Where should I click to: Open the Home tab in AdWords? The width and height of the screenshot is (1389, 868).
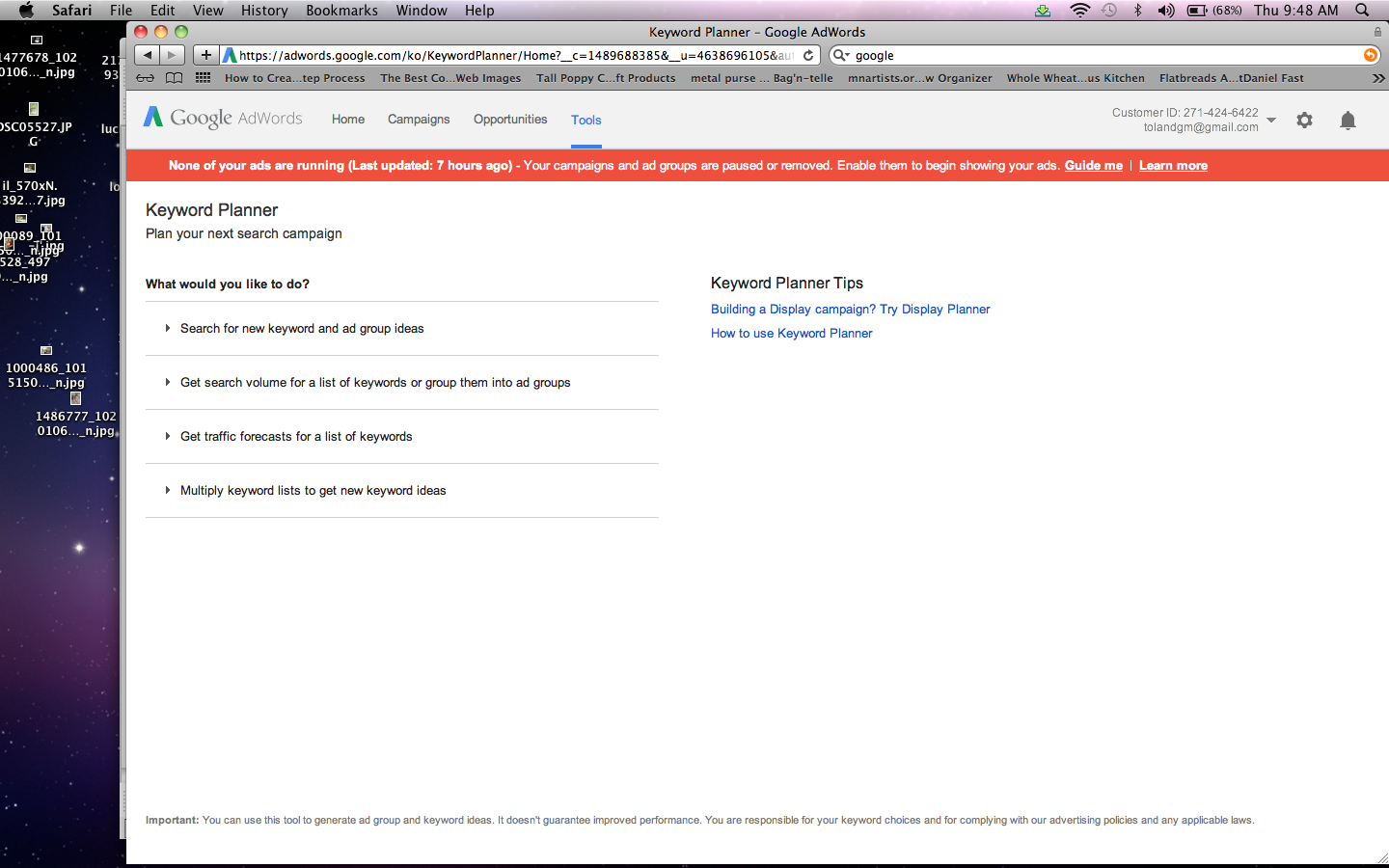[348, 120]
